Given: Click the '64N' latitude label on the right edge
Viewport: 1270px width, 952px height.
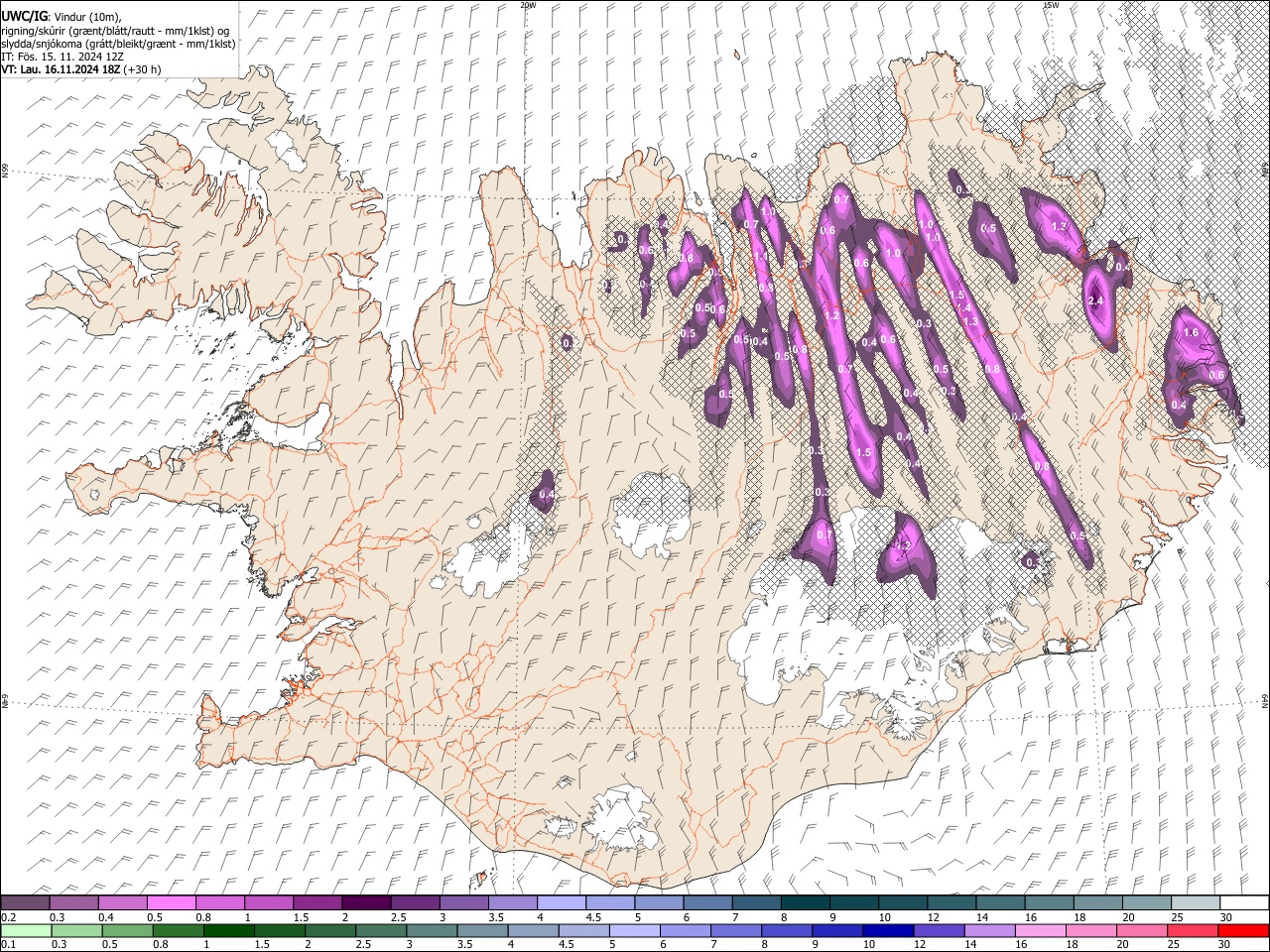Looking at the screenshot, I should (x=1265, y=699).
